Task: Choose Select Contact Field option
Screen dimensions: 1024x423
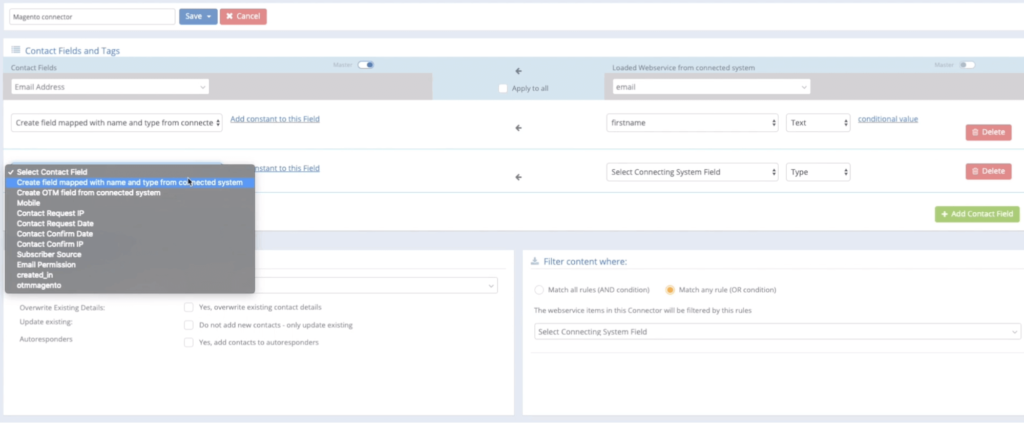Action: 130,172
